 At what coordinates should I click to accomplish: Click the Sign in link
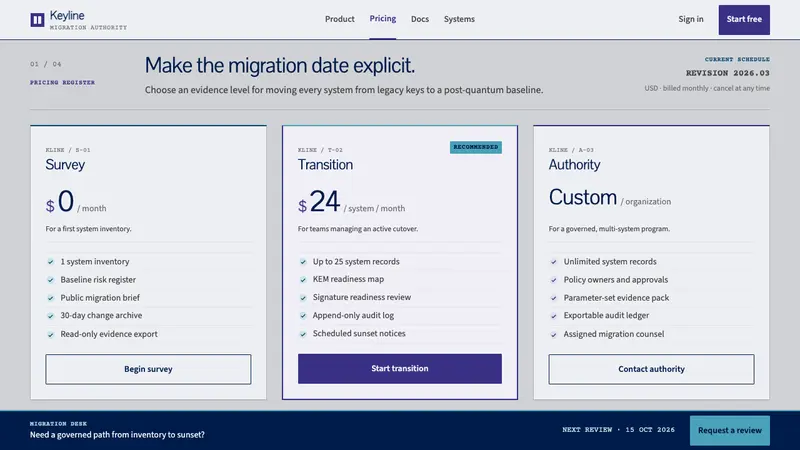[691, 19]
